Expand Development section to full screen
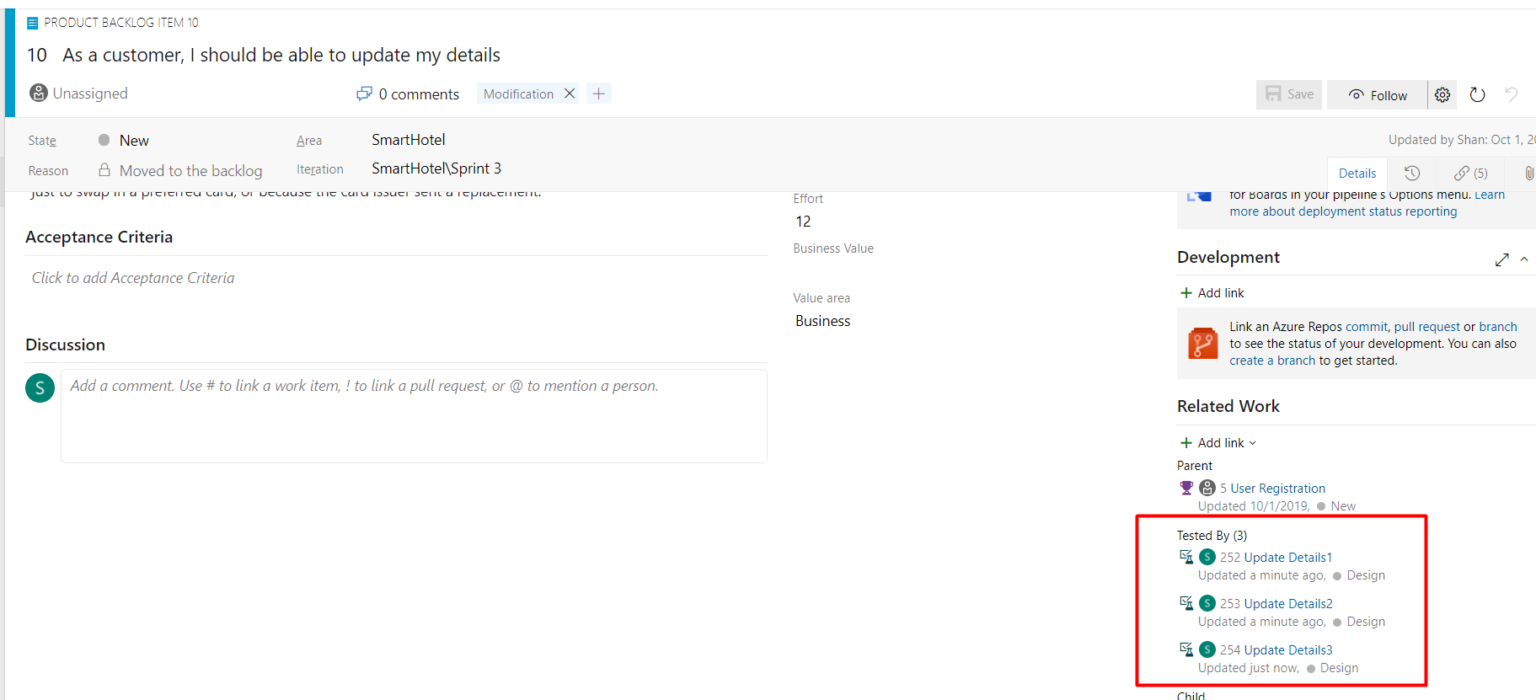The height and width of the screenshot is (700, 1536). click(1501, 259)
